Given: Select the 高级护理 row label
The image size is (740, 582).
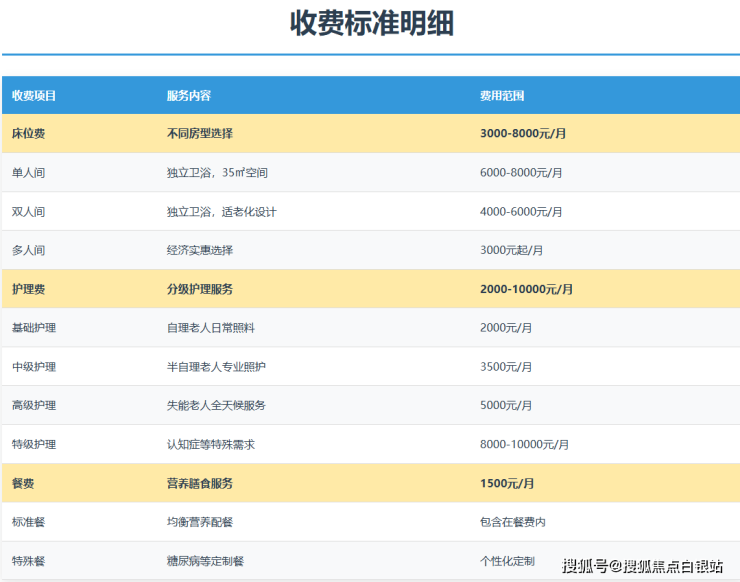Looking at the screenshot, I should tap(34, 405).
